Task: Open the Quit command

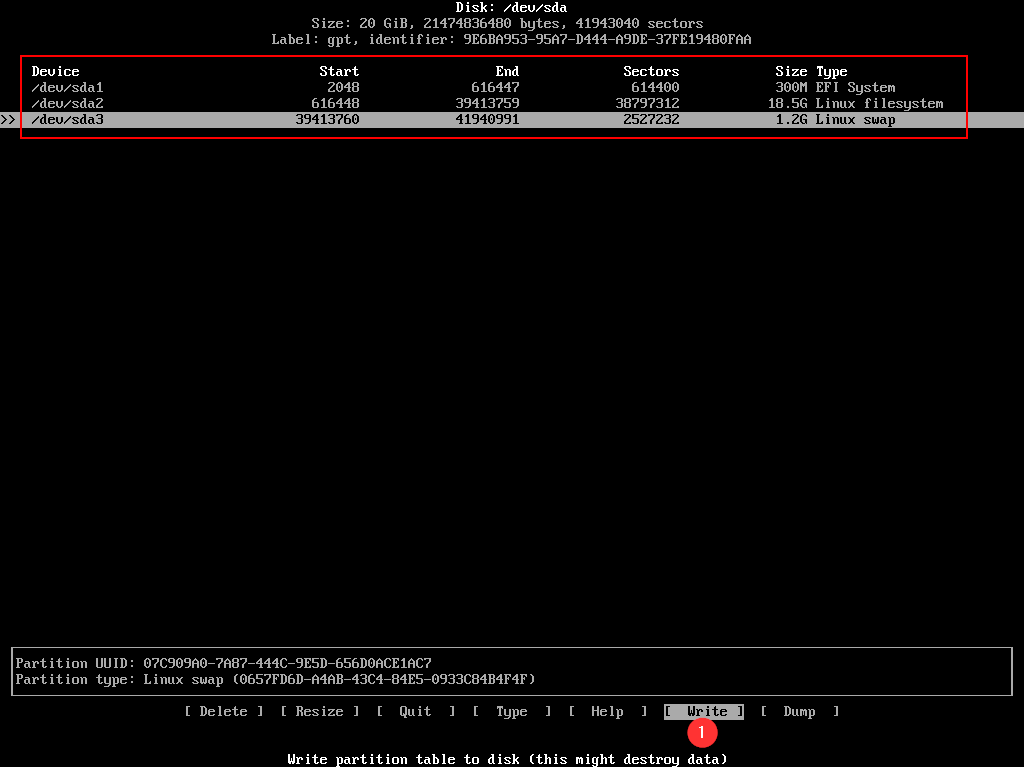Action: pos(415,711)
